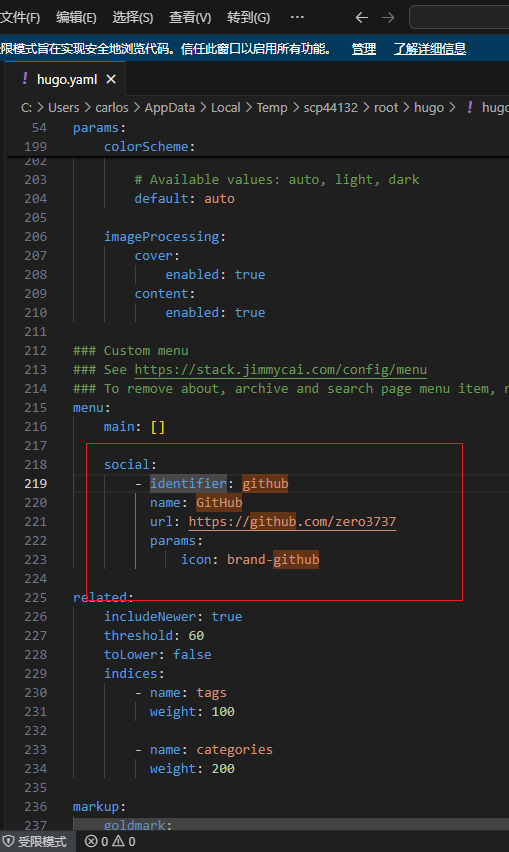Click the back navigation arrow
Image resolution: width=509 pixels, height=852 pixels.
click(362, 18)
